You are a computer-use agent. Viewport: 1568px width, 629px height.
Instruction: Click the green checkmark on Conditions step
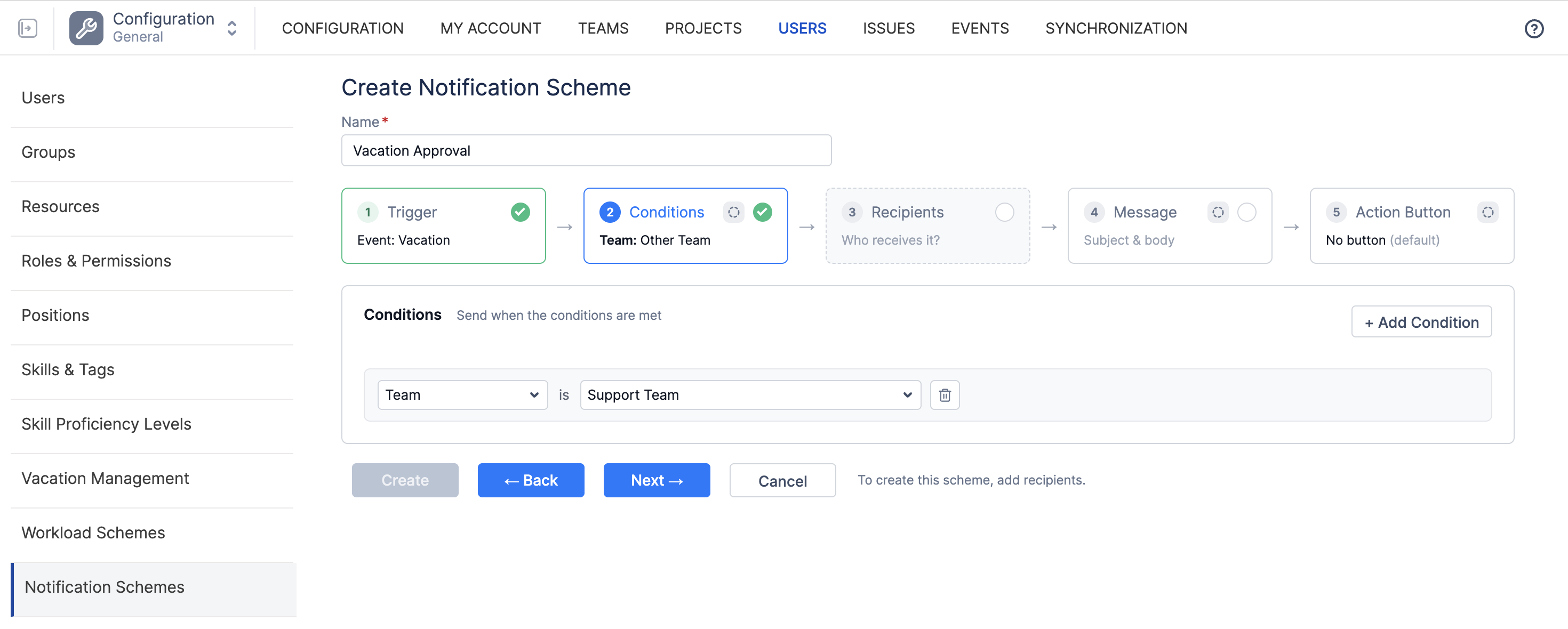[762, 212]
